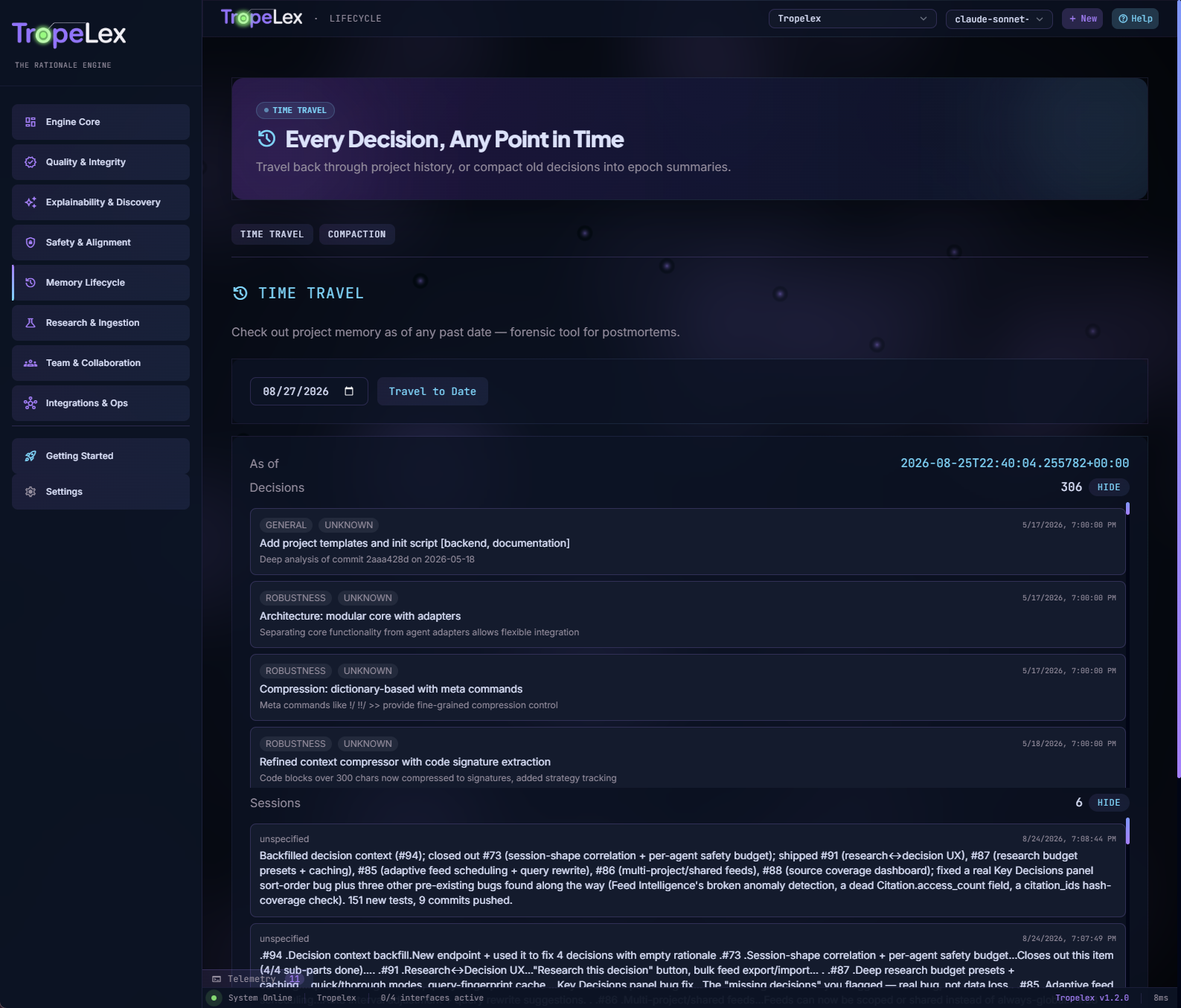Viewport: 1181px width, 1008px height.
Task: Click the Safety & Alignment shield icon
Action: pyautogui.click(x=31, y=243)
